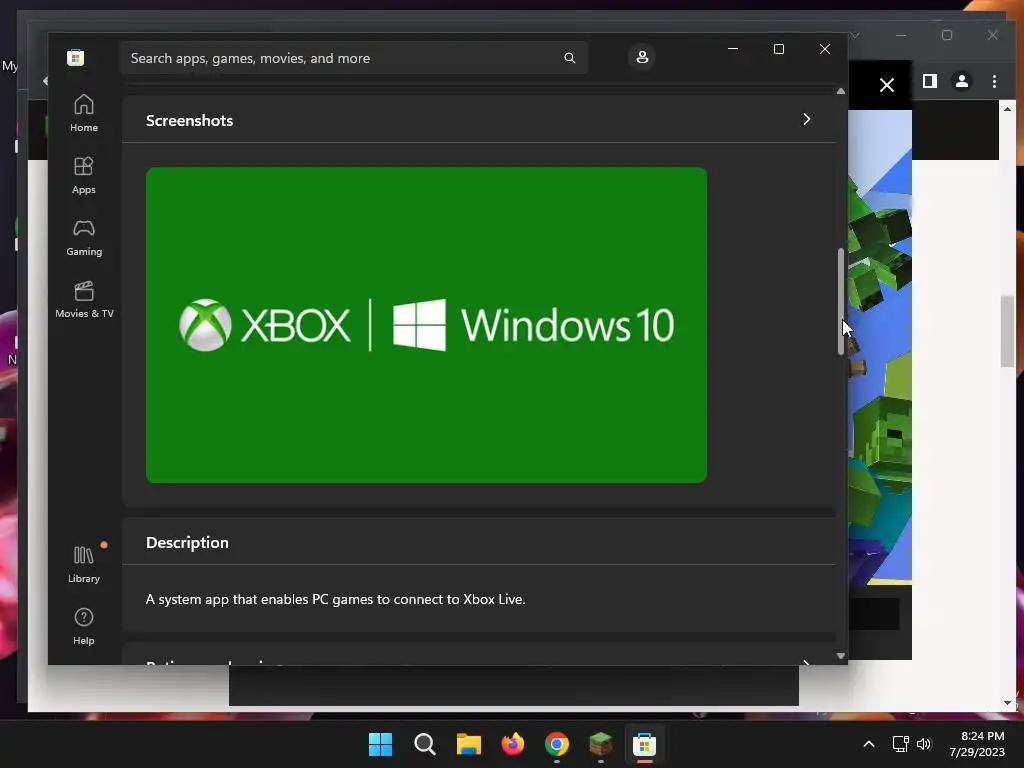Open Movies & TV section

pyautogui.click(x=84, y=300)
